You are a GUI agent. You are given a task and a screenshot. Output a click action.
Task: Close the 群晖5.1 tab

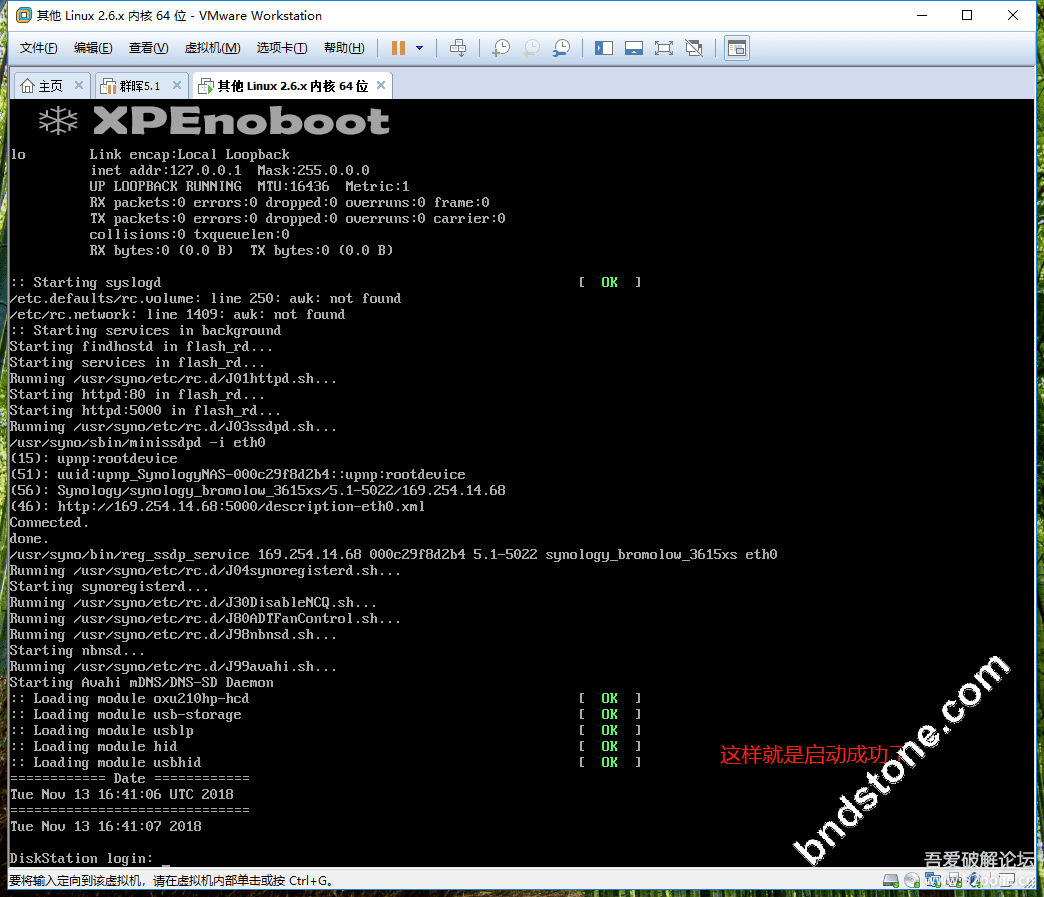[176, 85]
